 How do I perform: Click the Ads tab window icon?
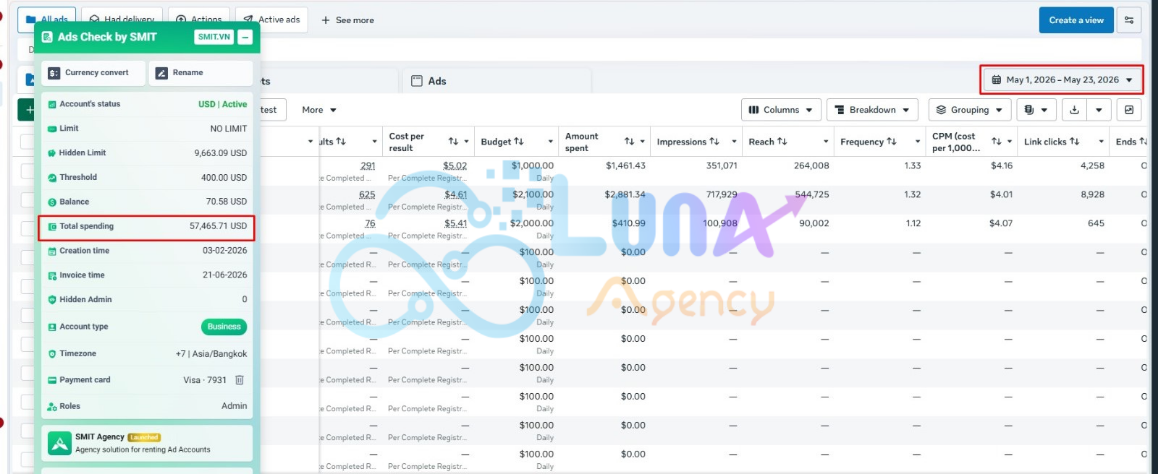(x=417, y=81)
